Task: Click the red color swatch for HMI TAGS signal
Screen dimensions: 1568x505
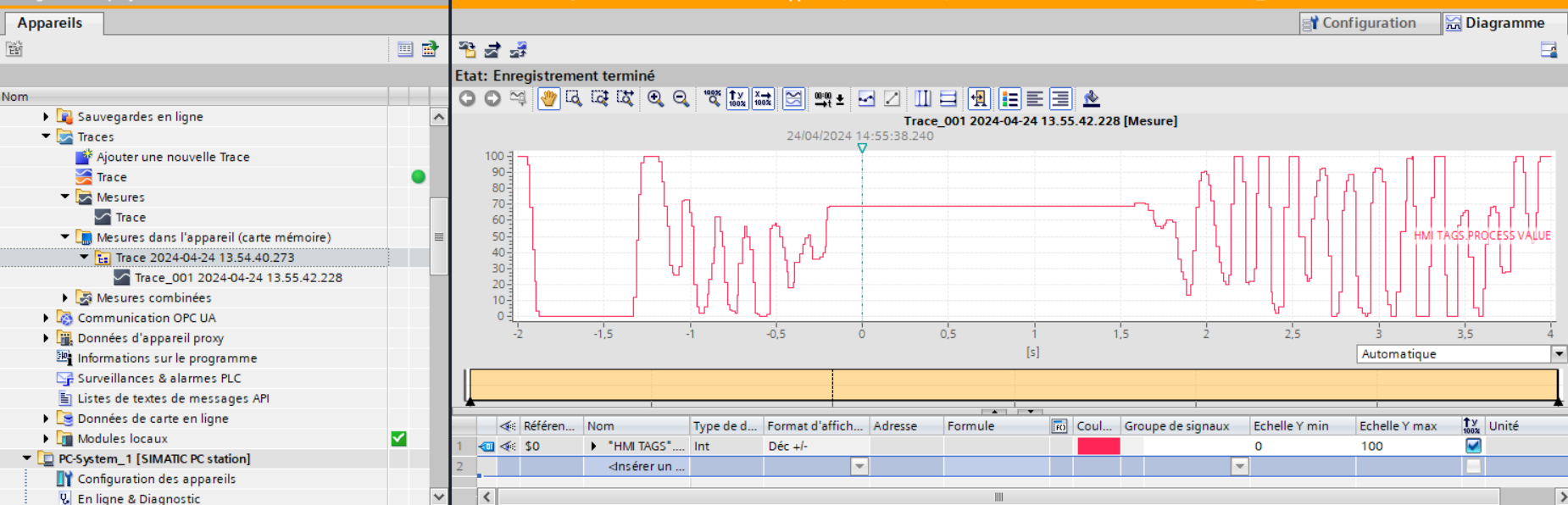Action: 1098,446
